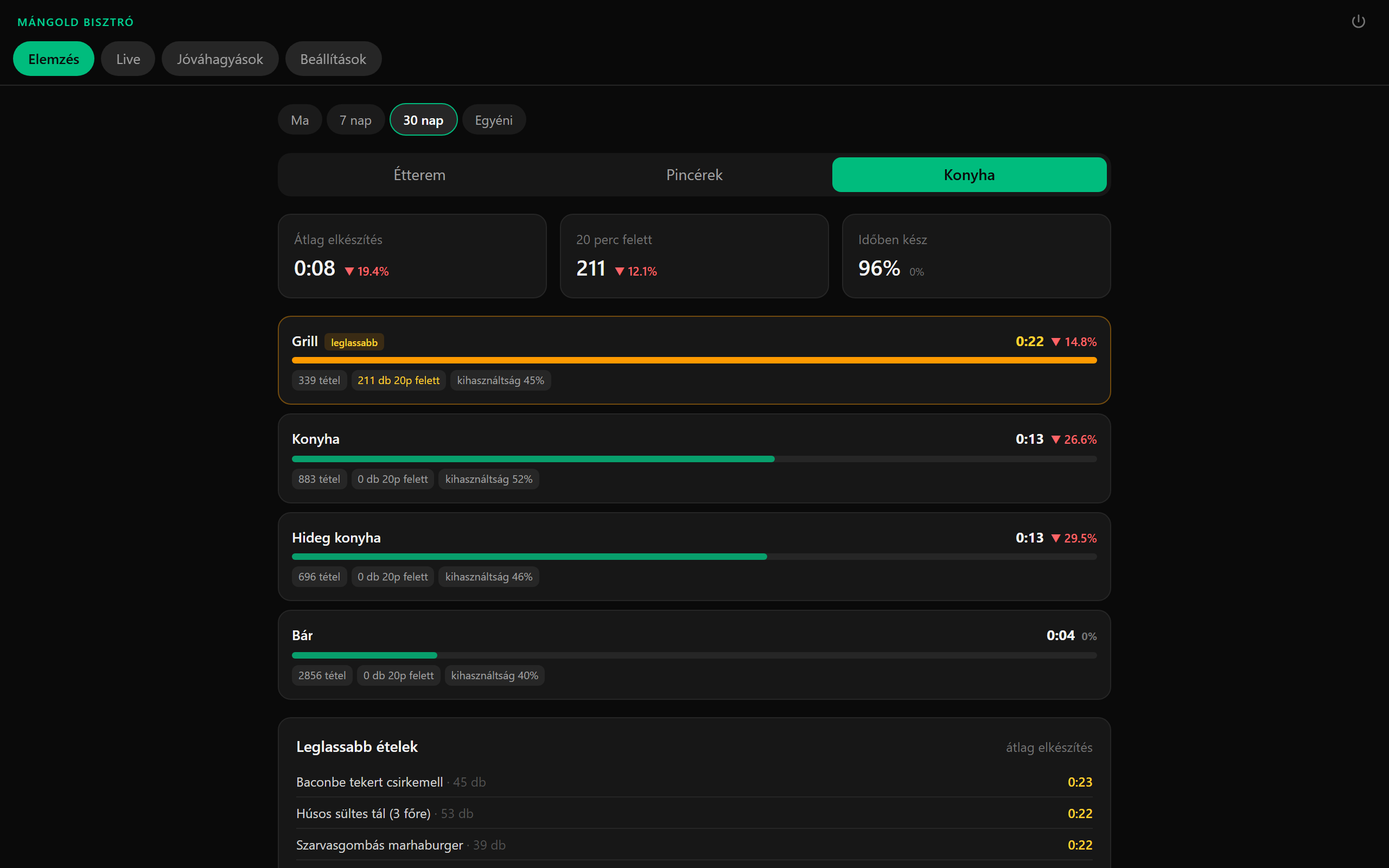Click the Bár station title
This screenshot has width=1389, height=868.
point(302,635)
